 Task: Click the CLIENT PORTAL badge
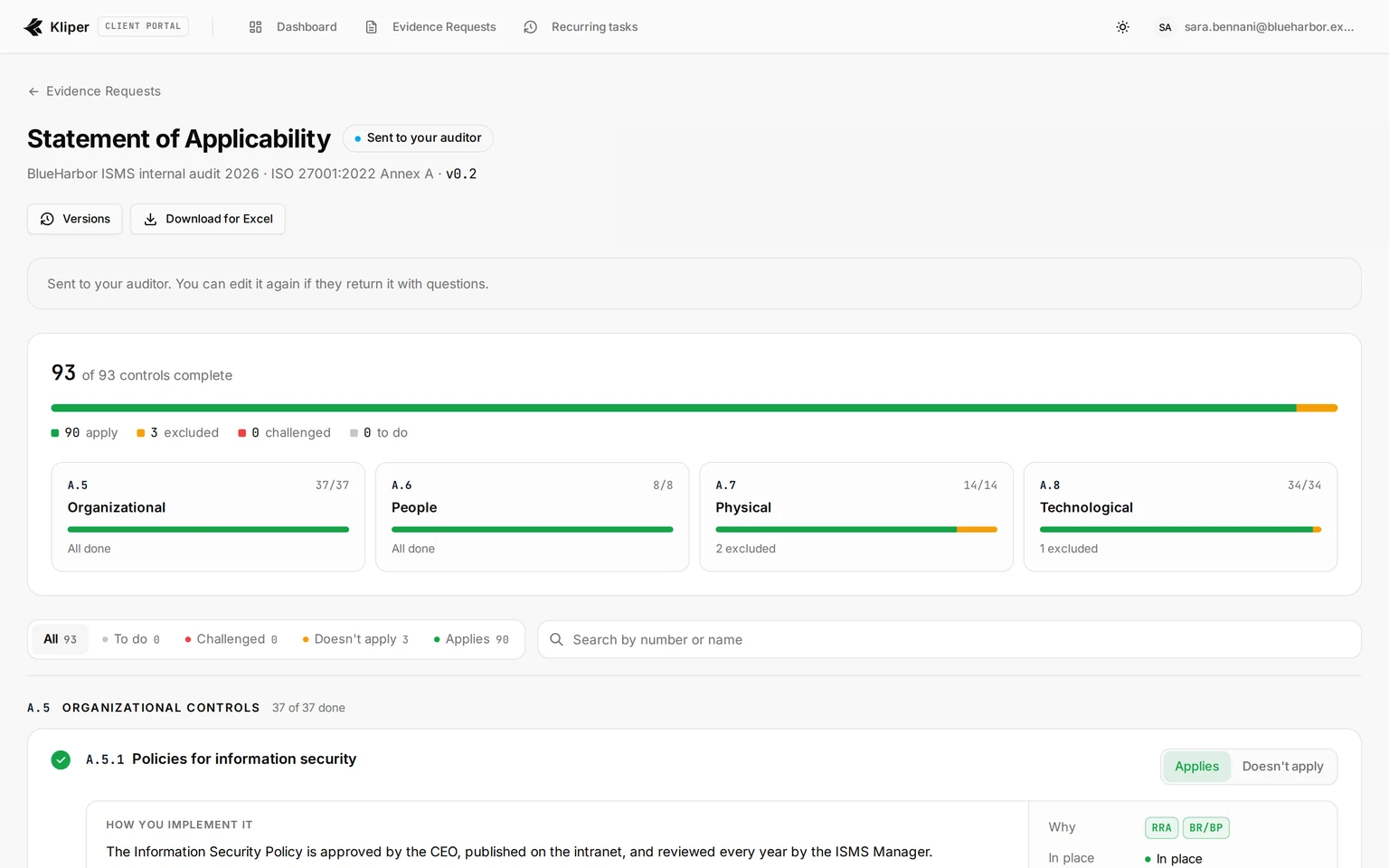pyautogui.click(x=143, y=26)
